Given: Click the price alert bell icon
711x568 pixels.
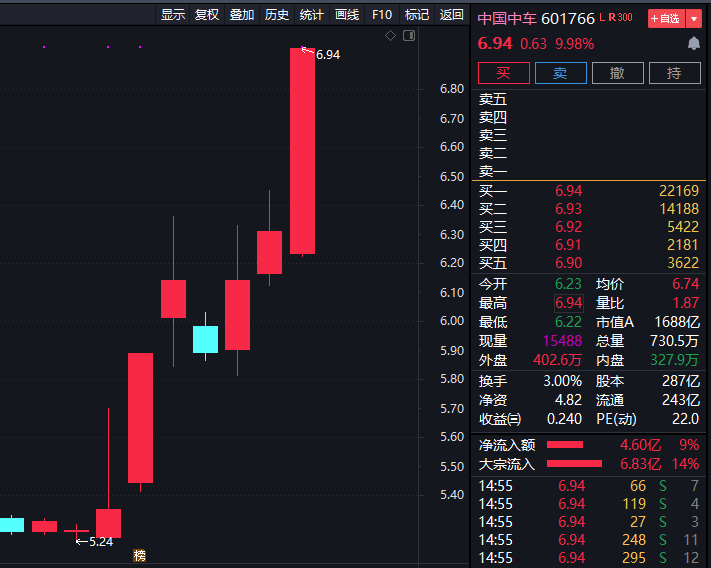Looking at the screenshot, I should pos(693,44).
